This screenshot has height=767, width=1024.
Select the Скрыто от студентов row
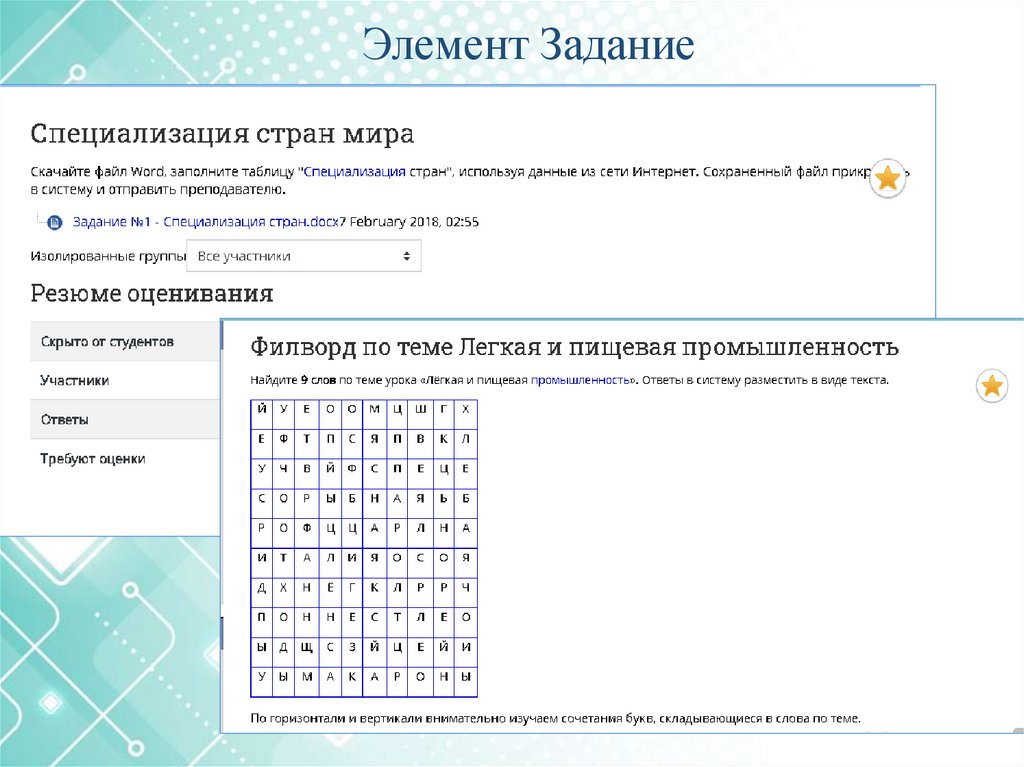click(125, 341)
